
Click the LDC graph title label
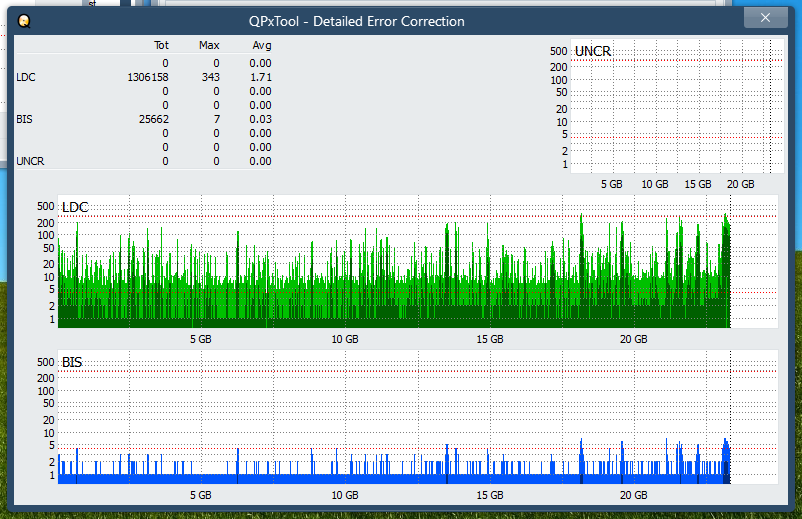point(75,207)
